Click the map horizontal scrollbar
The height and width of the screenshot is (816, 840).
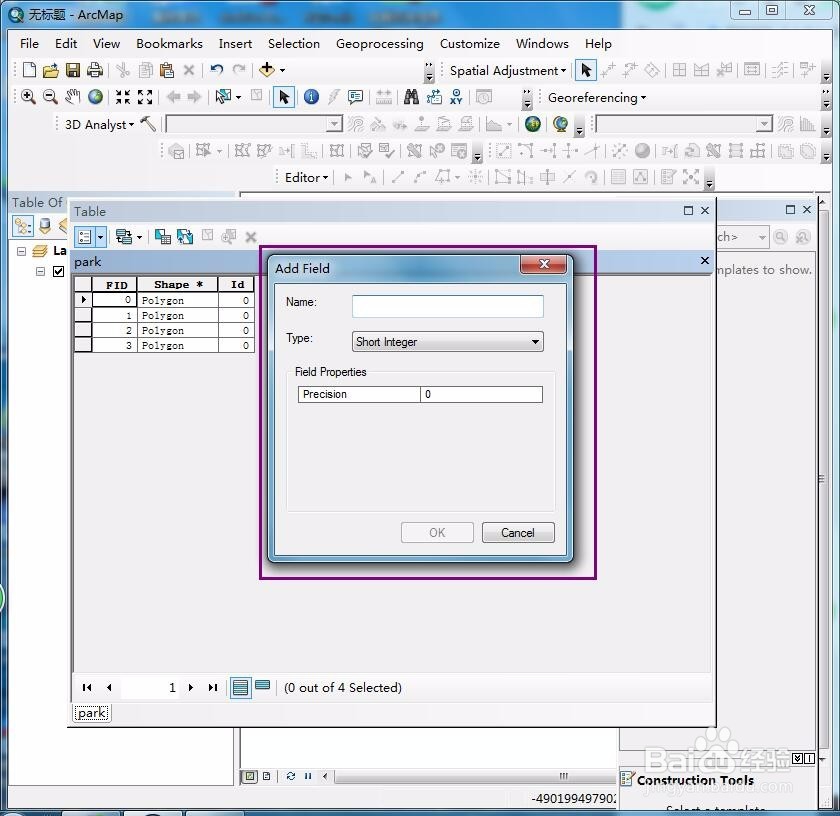click(x=475, y=776)
